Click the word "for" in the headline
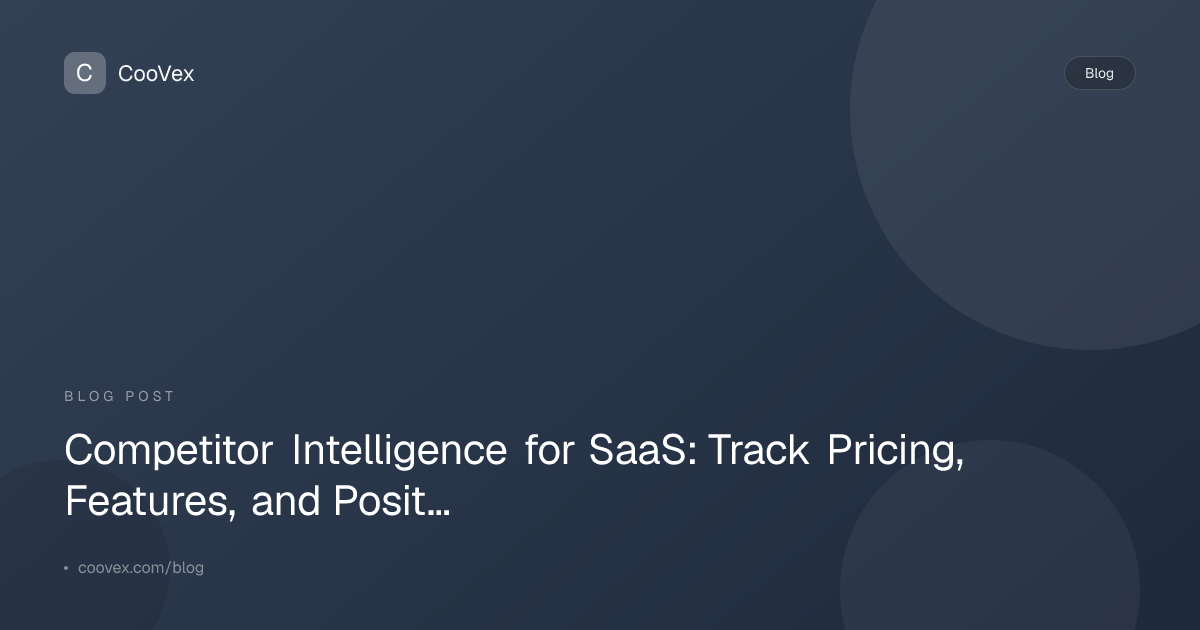This screenshot has height=630, width=1200. (x=547, y=451)
